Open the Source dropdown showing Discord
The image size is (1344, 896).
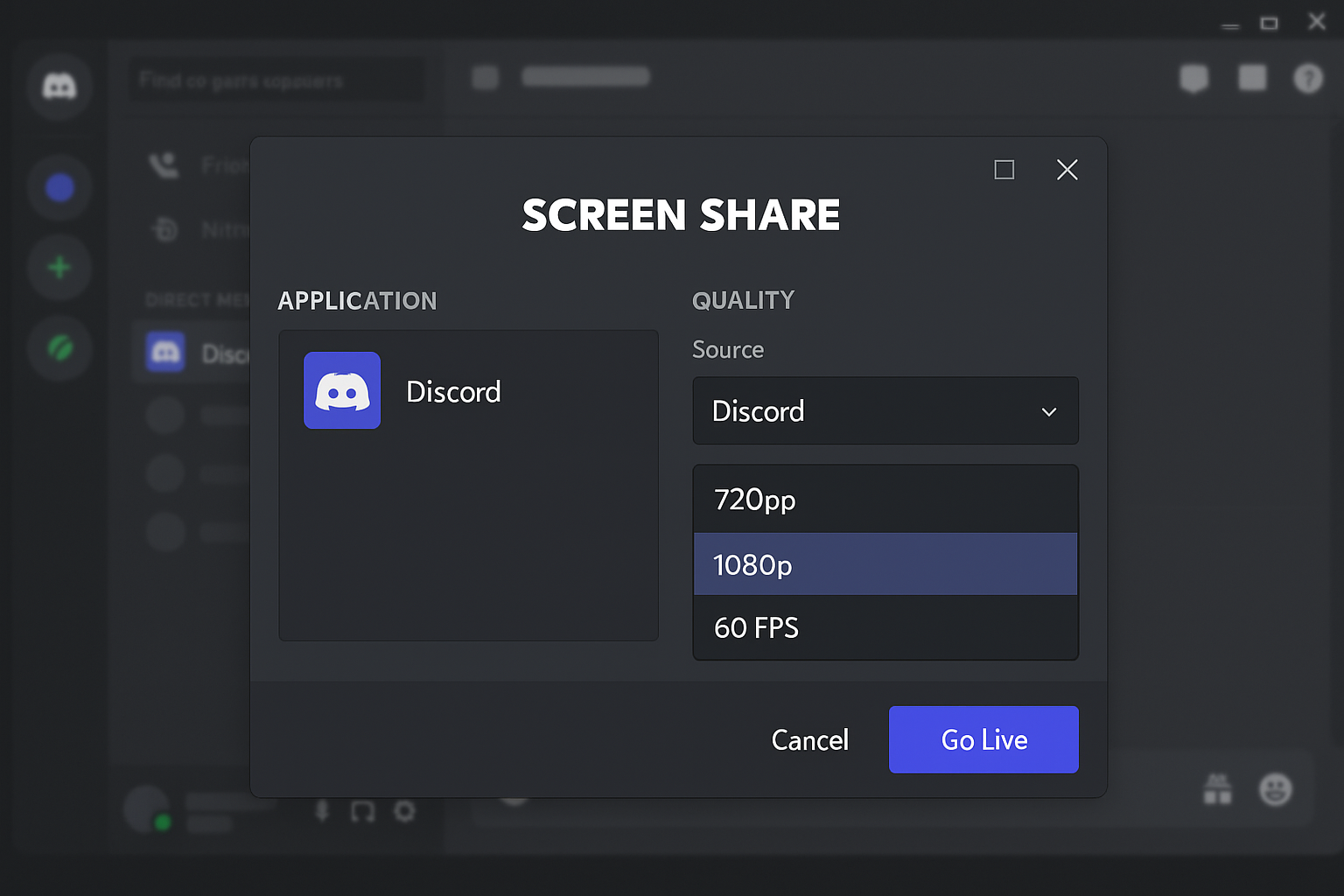click(x=885, y=410)
